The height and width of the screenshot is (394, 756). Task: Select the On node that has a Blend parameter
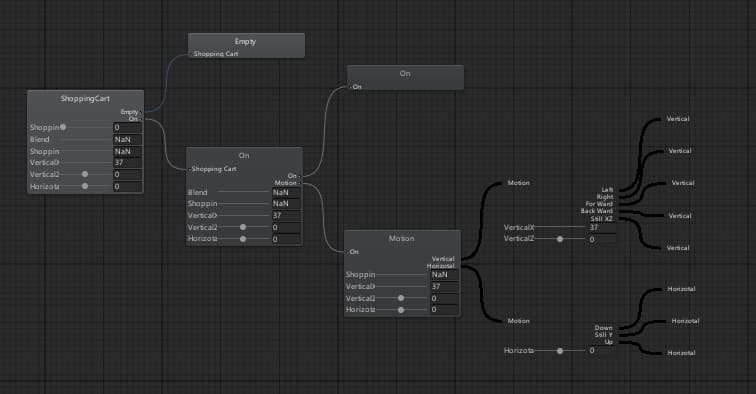click(x=244, y=155)
